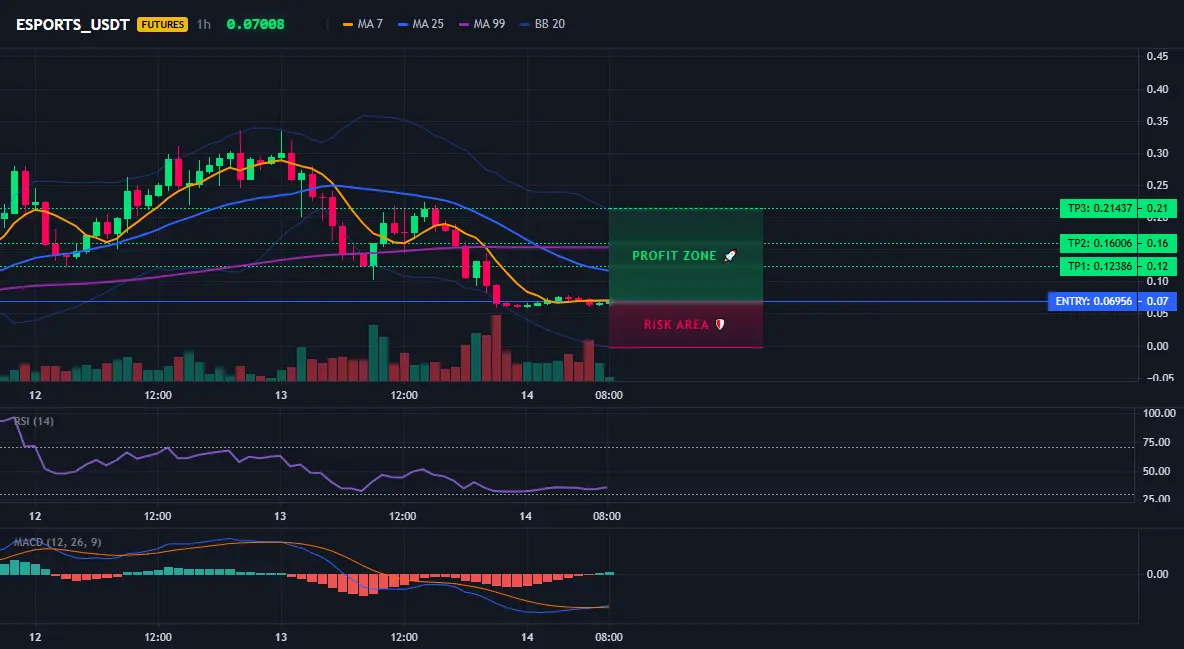Click the green 0.07008 current price
The image size is (1184, 649).
255,24
